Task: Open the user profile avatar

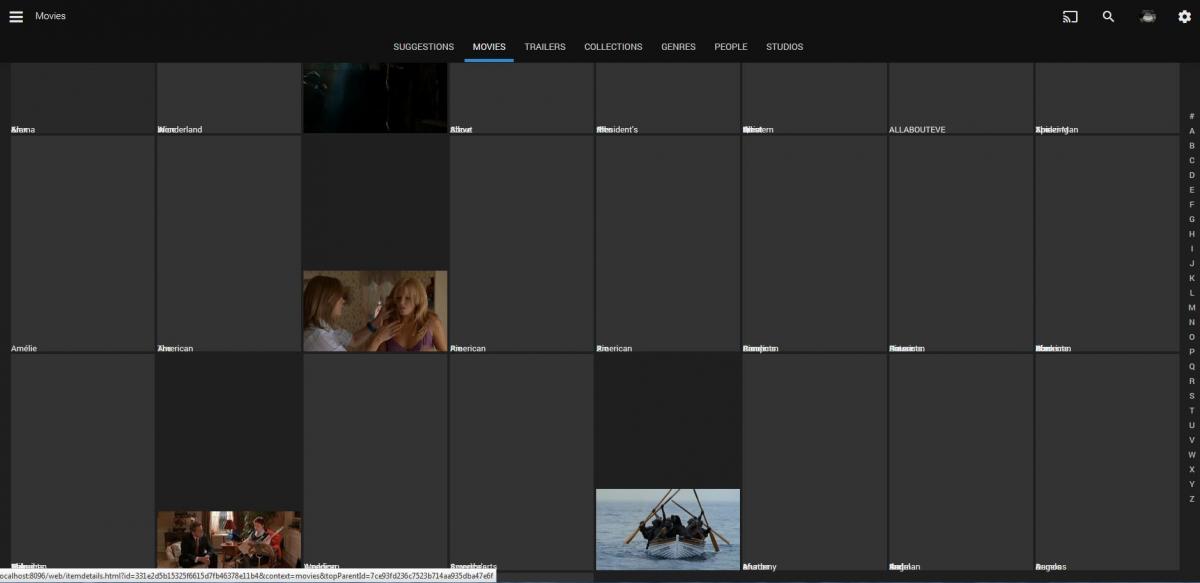Action: (x=1148, y=16)
